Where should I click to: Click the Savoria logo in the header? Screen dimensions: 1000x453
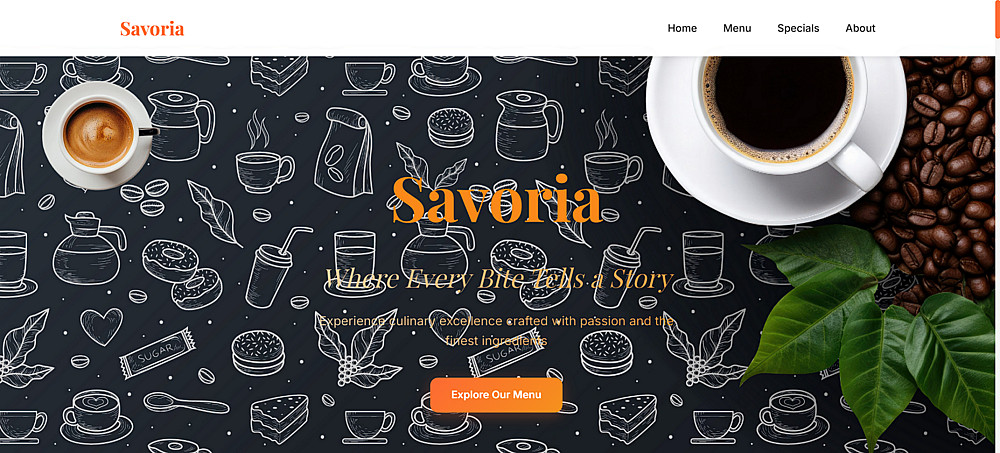(152, 29)
